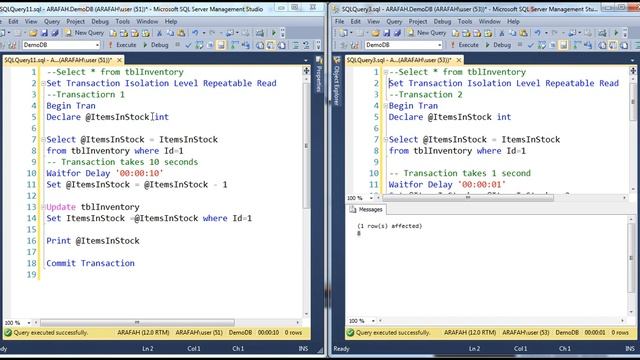The image size is (640, 360).
Task: Open Project menu in right window
Action: [x=418, y=21]
